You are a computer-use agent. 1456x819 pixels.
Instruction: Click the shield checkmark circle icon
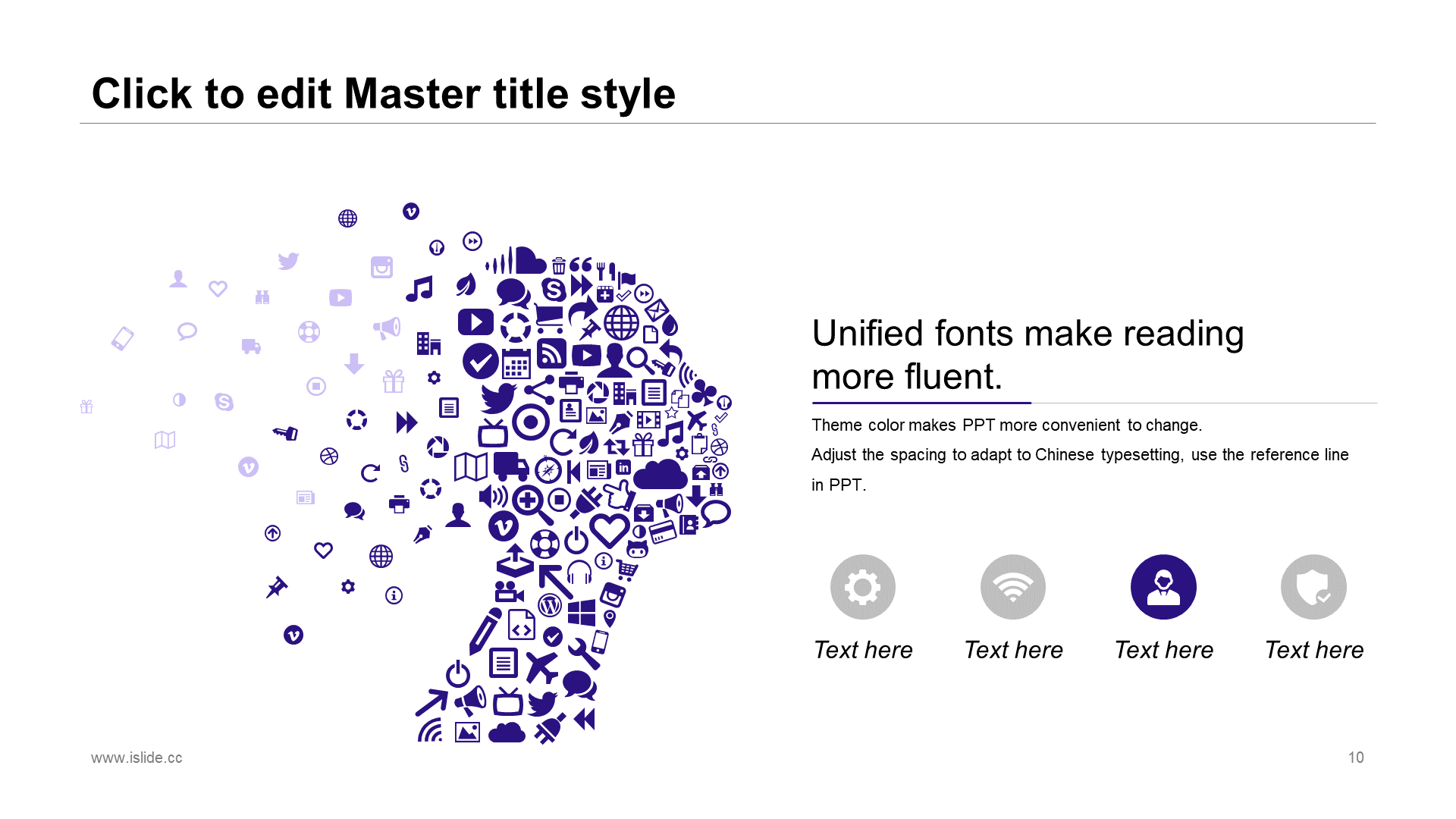click(x=1313, y=587)
